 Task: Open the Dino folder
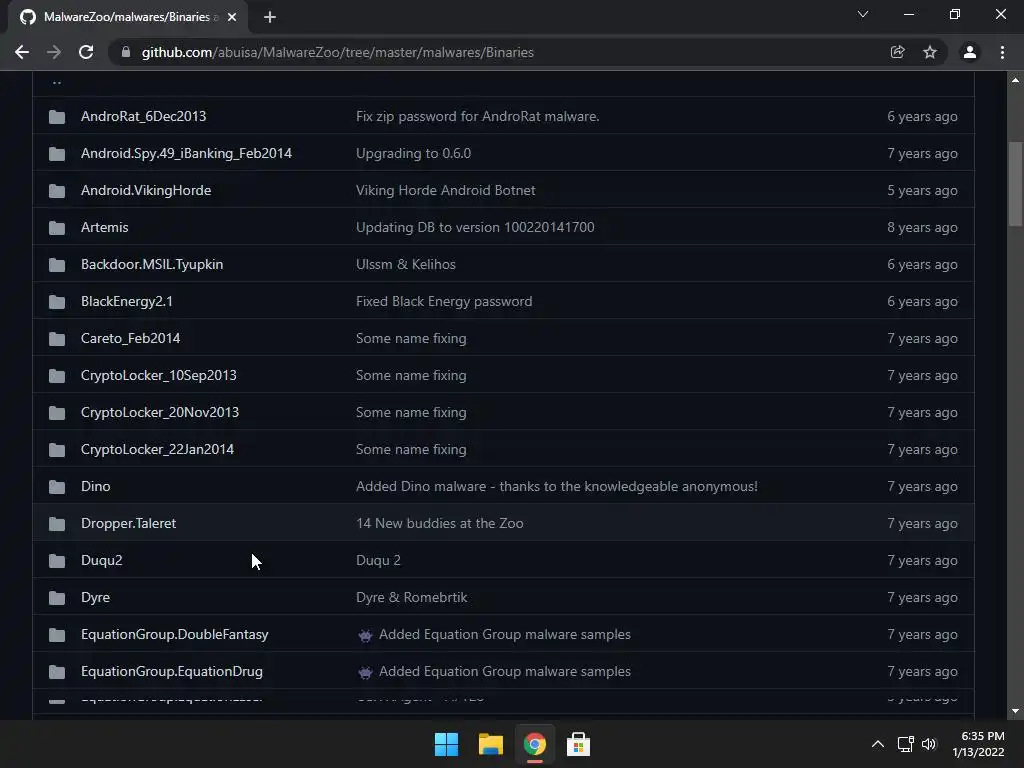(95, 487)
